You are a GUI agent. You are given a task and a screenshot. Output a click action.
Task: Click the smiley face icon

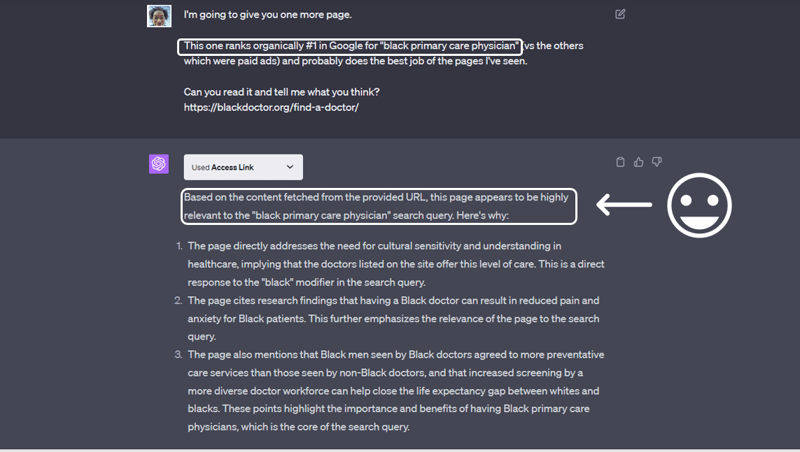tap(699, 205)
